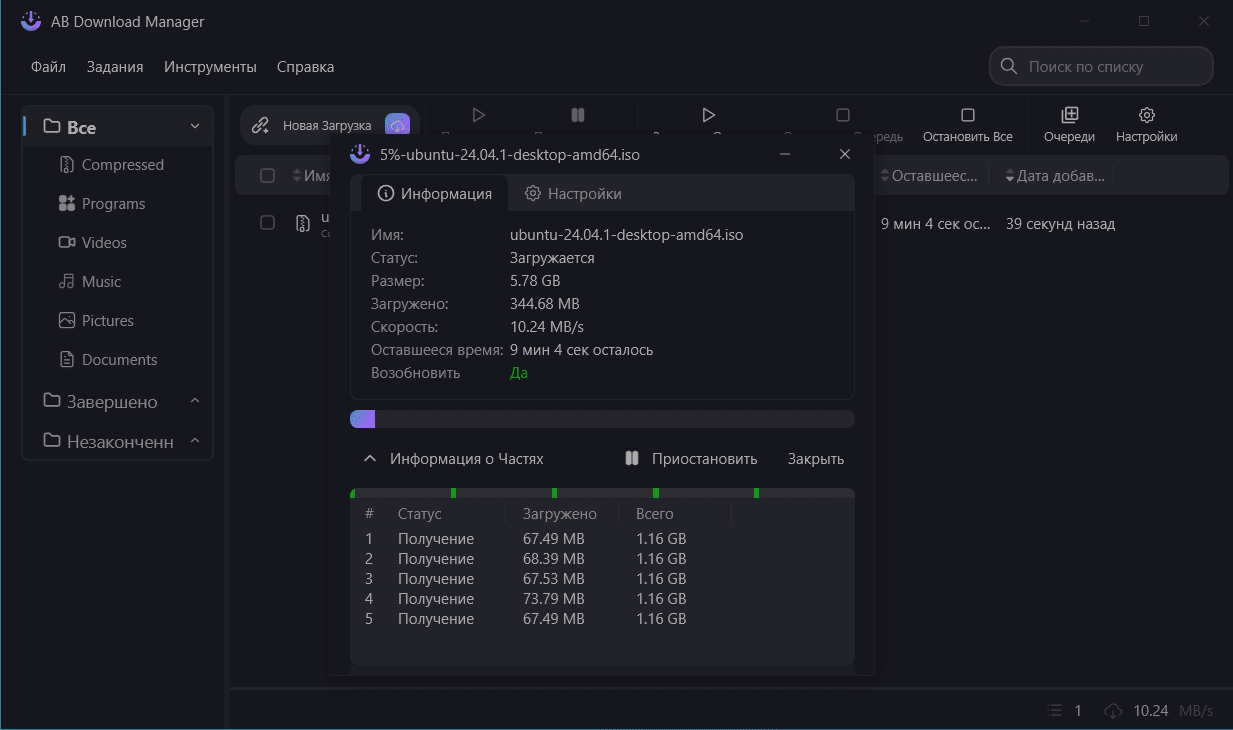
Task: Open Настройки from the main toolbar
Action: click(x=1146, y=125)
